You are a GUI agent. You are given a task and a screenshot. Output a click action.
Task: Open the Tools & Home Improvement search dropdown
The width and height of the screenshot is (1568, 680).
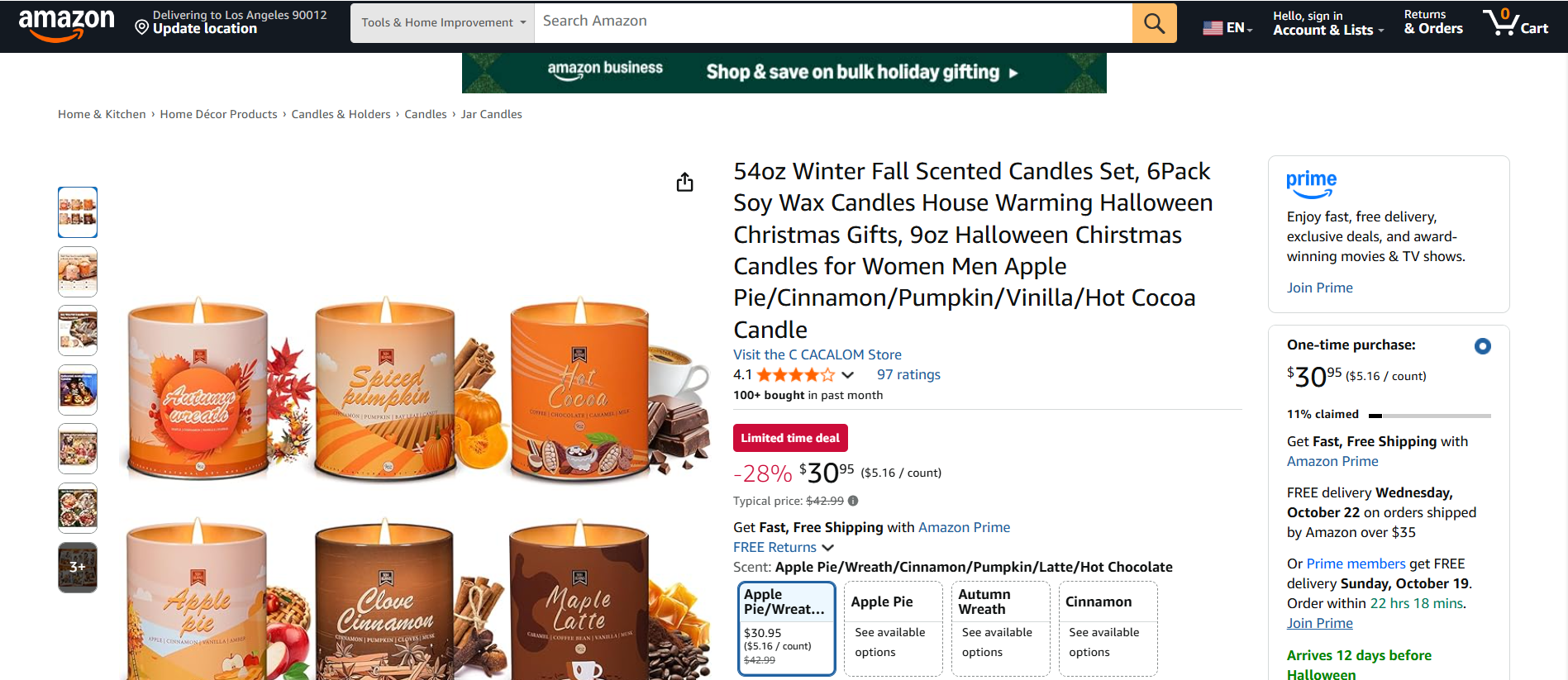(x=443, y=23)
